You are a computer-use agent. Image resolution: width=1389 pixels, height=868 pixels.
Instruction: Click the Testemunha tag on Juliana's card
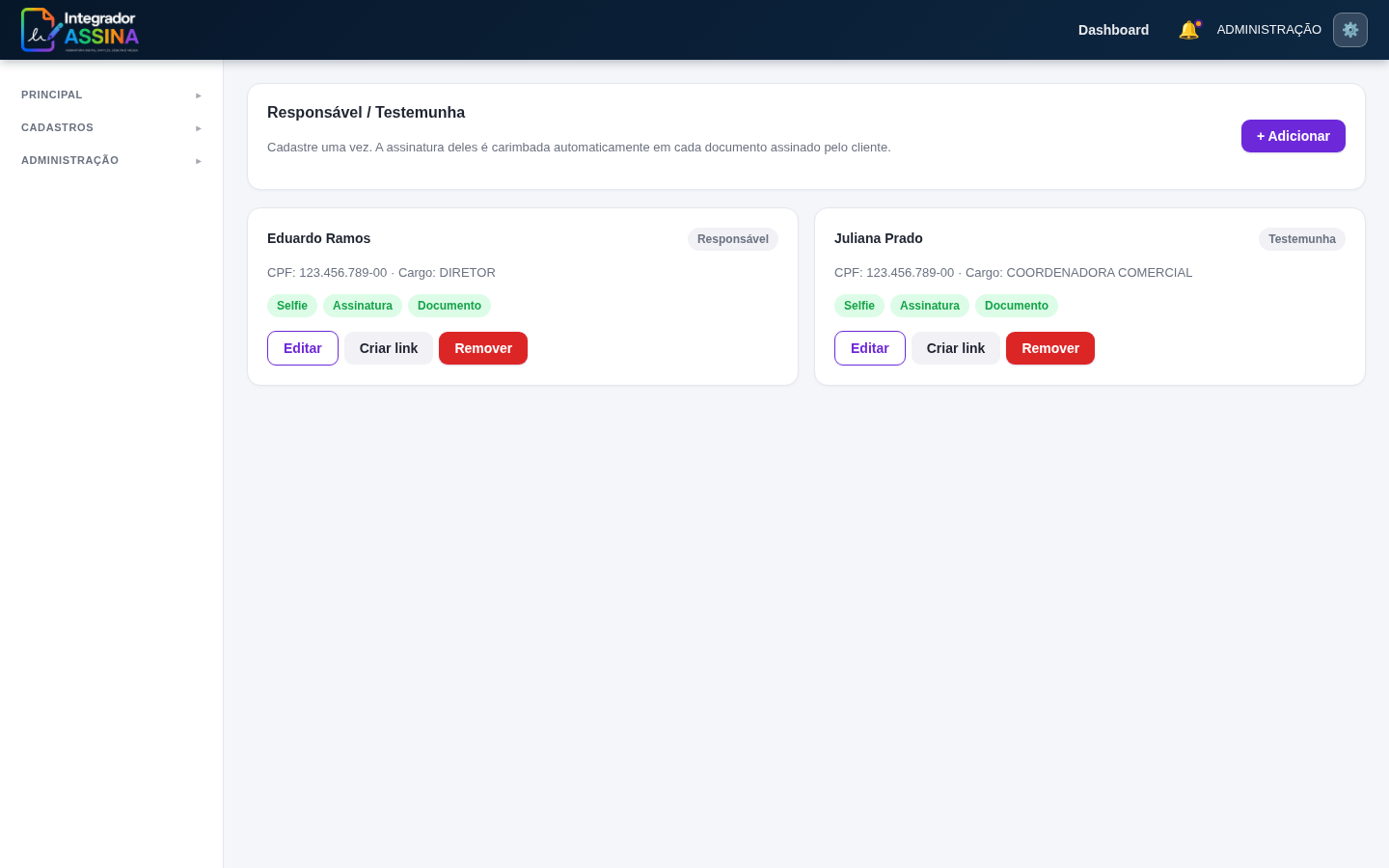point(1302,239)
